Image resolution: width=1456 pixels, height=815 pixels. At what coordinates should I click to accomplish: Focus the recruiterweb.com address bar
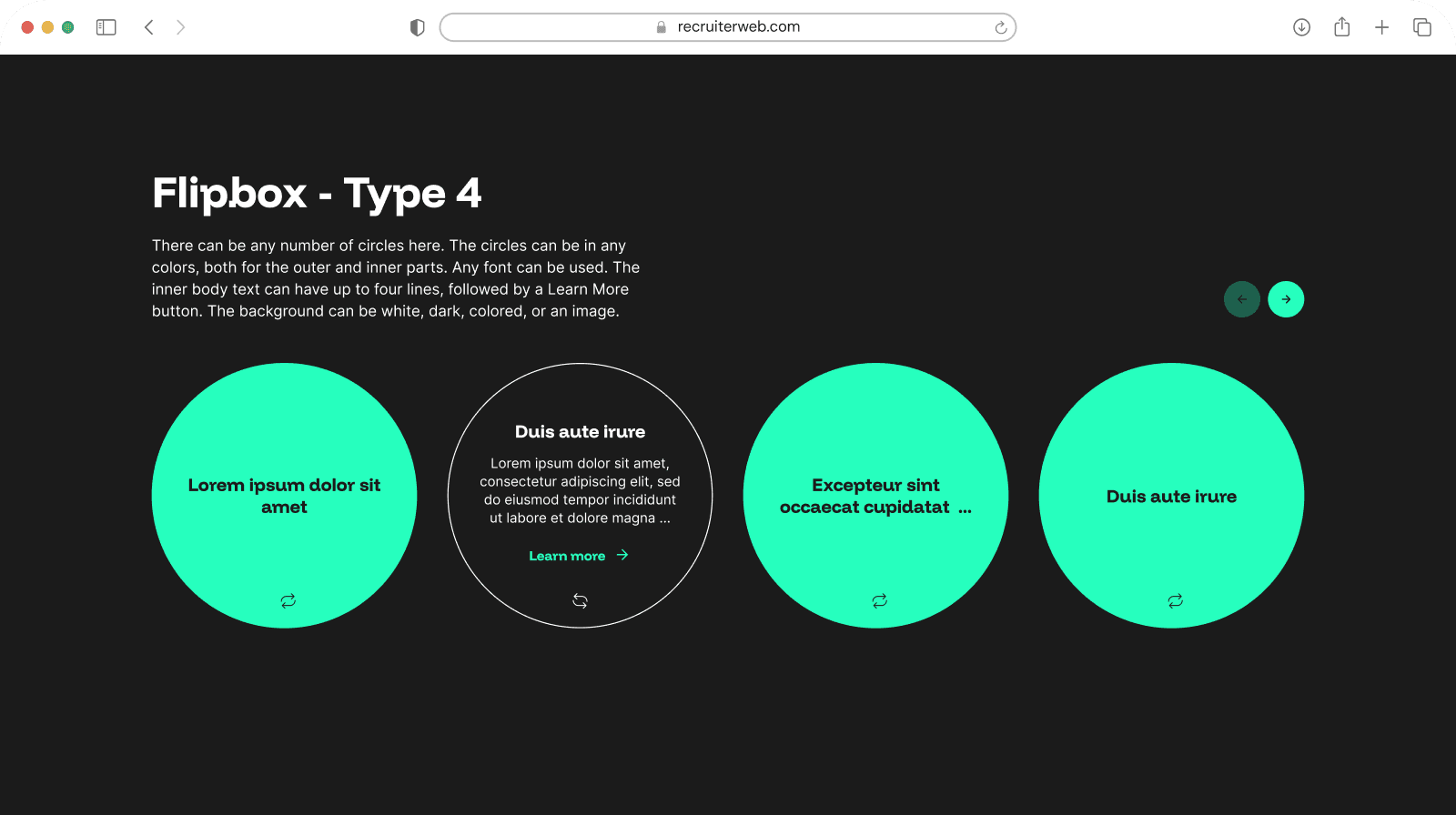click(x=728, y=27)
